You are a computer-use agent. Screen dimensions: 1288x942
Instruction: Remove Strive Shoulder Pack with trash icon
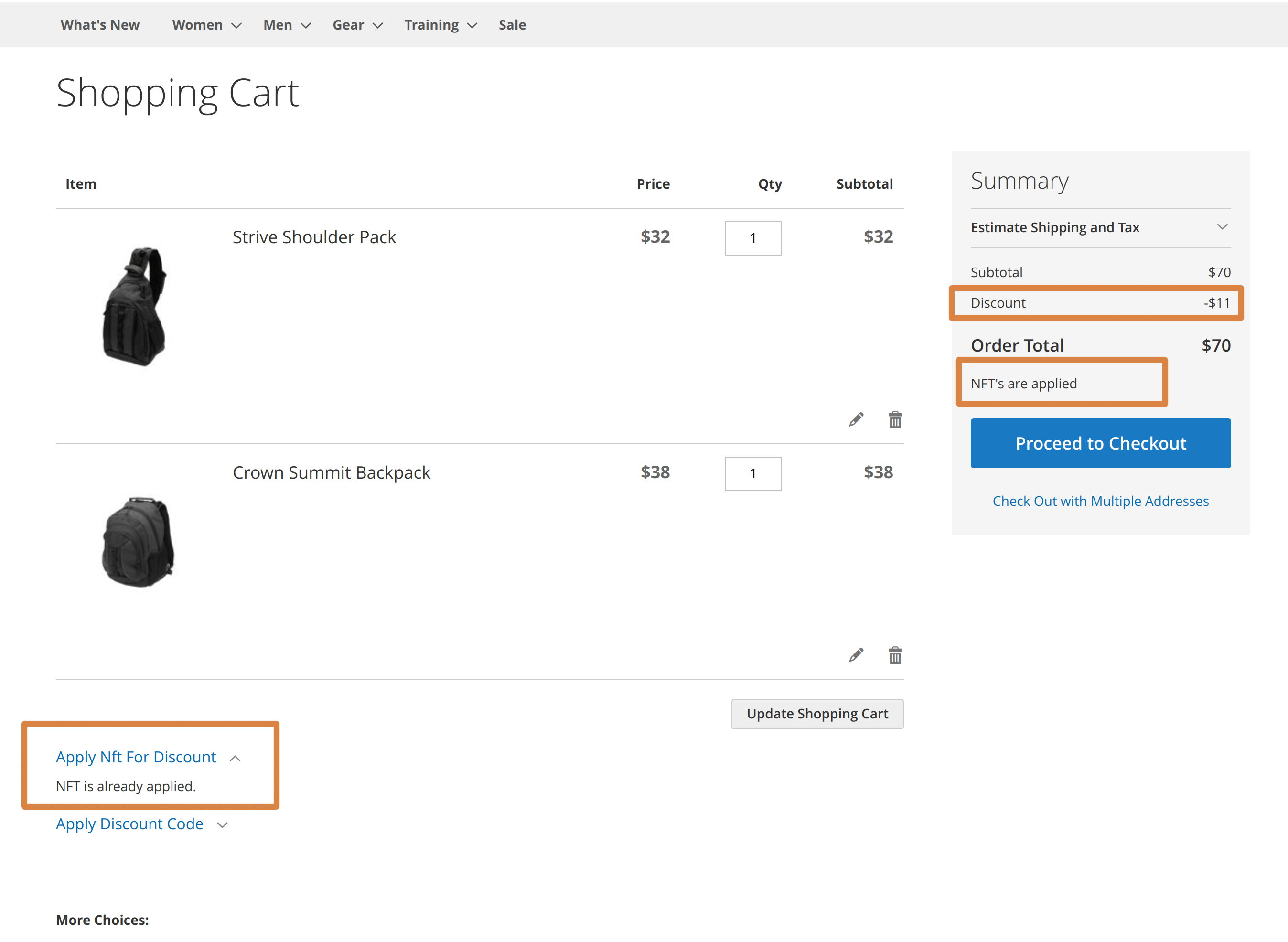895,420
